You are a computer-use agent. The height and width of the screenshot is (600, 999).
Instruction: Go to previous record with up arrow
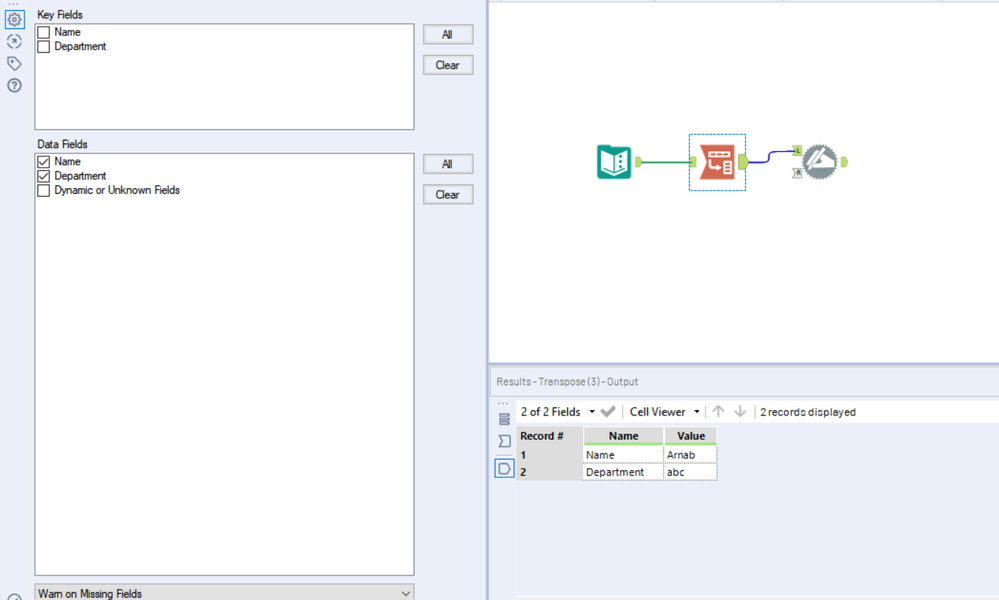(x=718, y=411)
